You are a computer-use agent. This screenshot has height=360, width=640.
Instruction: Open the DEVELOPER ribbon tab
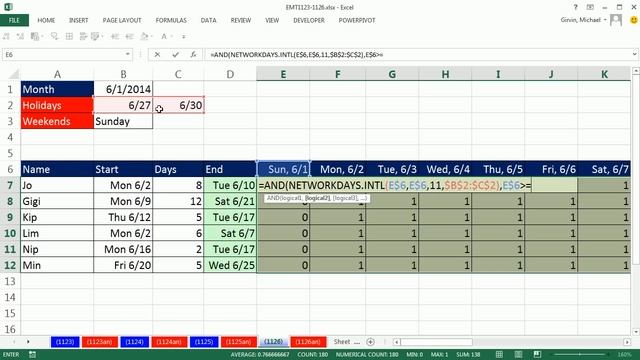coord(309,20)
